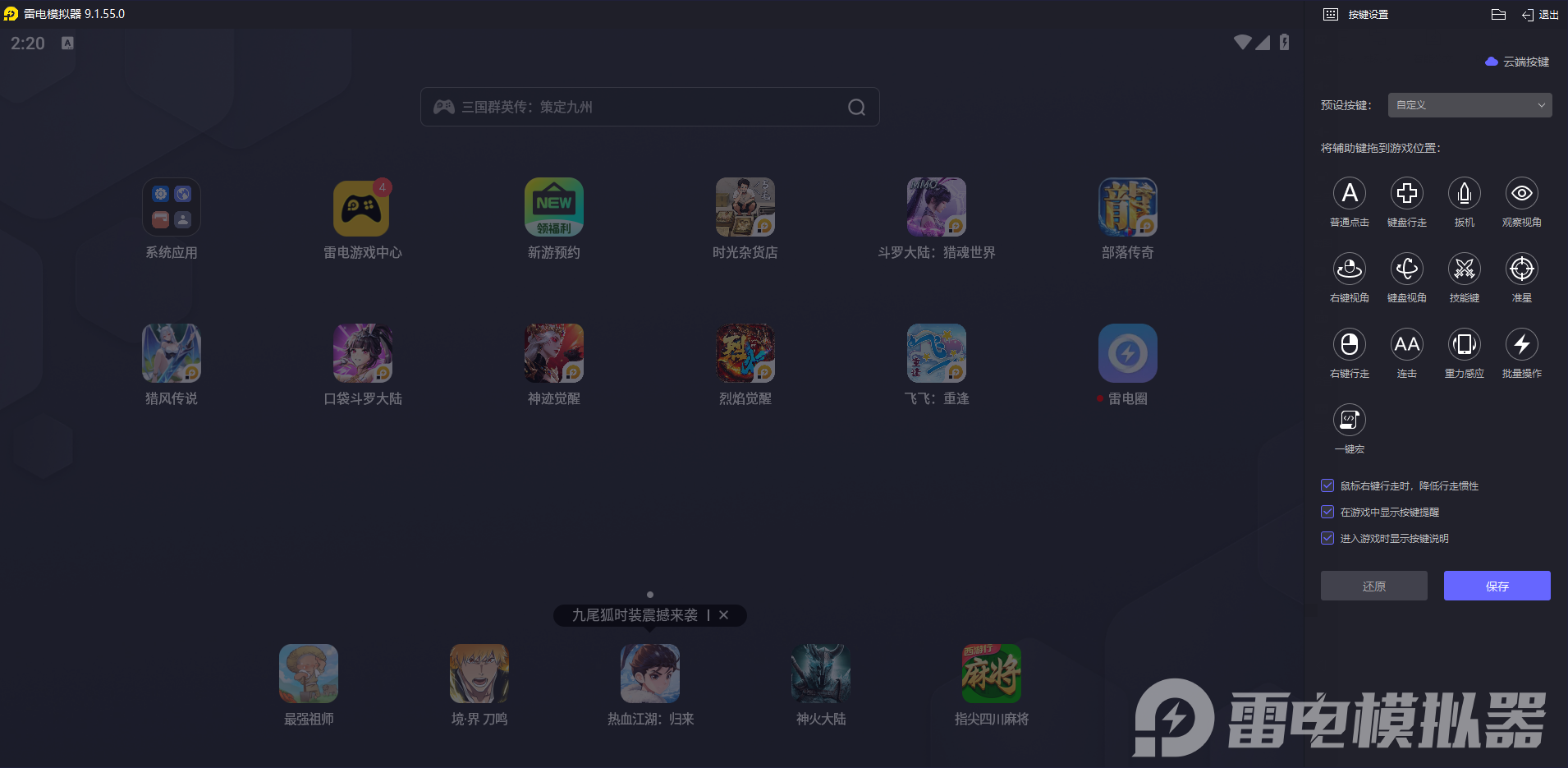
Task: Launch 飞飞：重逢 game
Action: click(x=937, y=353)
